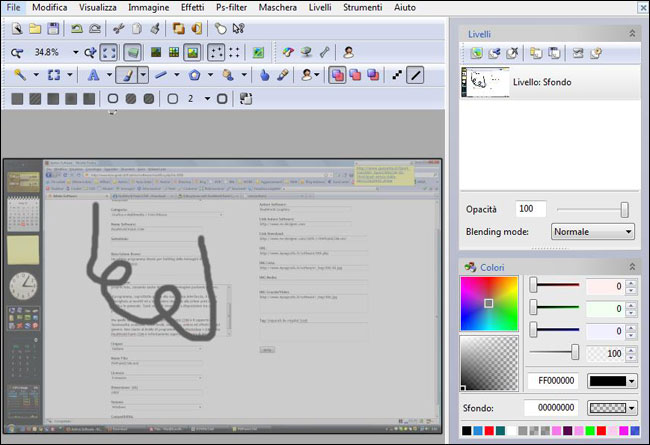Select the Text tool
The width and height of the screenshot is (650, 445).
tap(94, 75)
